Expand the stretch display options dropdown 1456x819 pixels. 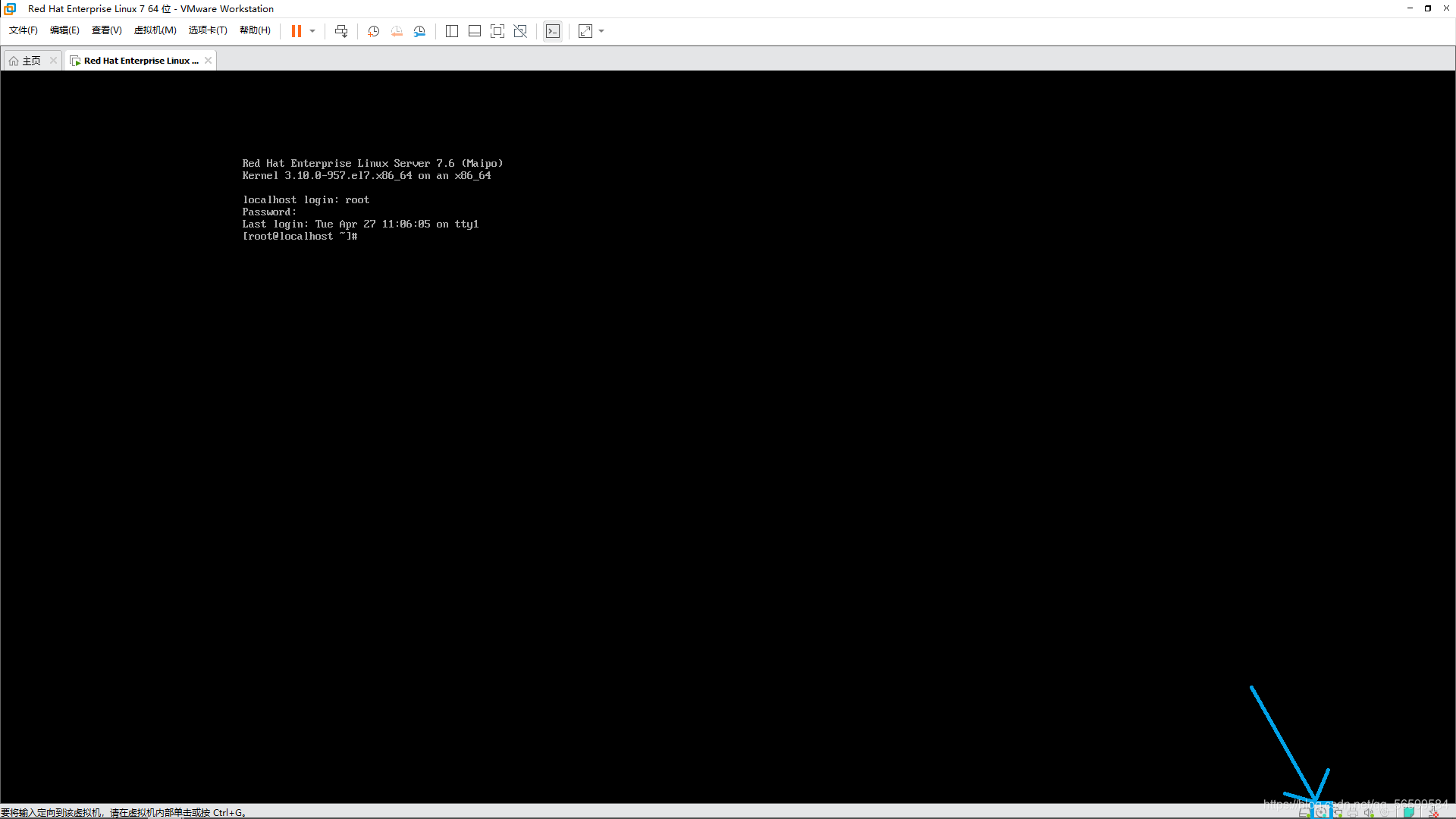(x=601, y=31)
